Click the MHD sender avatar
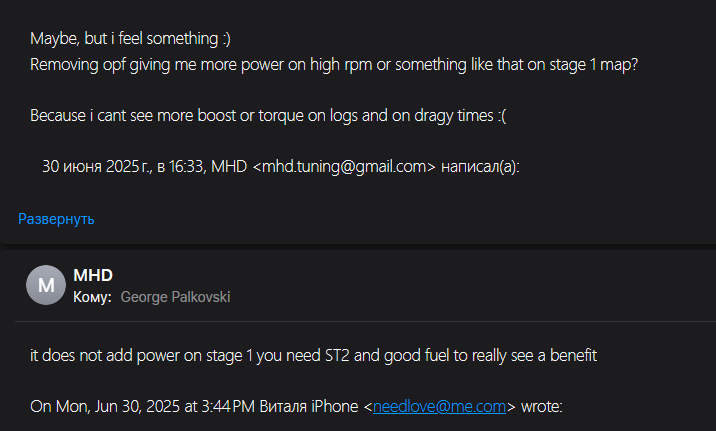The image size is (716, 431). pos(46,285)
